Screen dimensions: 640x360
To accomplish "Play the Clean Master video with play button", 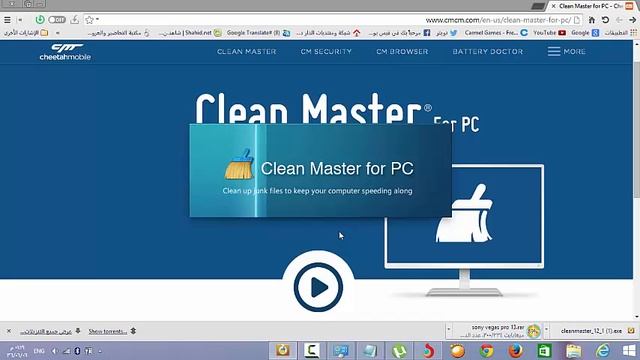I will coord(318,287).
